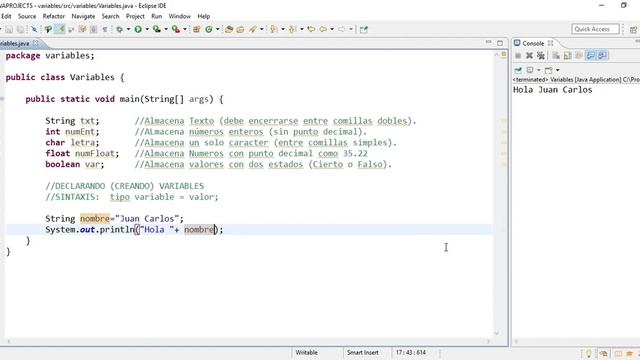Open the Search menu
The width and height of the screenshot is (640, 360).
pos(110,16)
